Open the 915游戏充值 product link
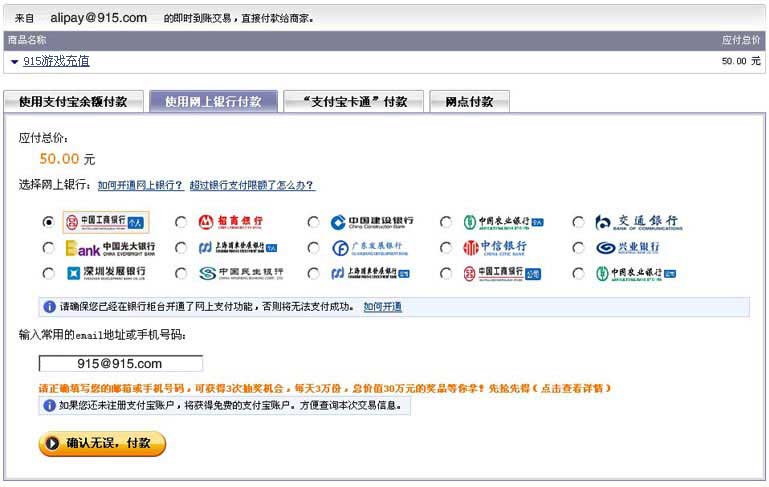The image size is (769, 487). point(56,61)
